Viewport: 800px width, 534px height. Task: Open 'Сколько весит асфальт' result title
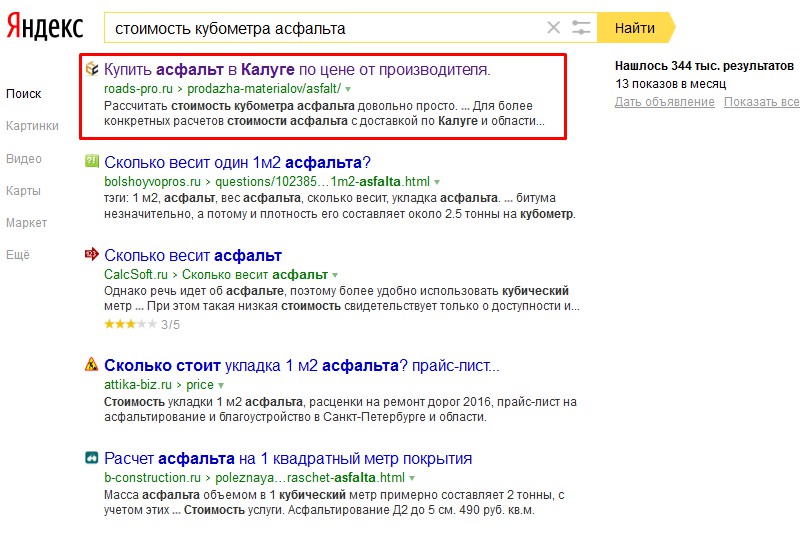(193, 255)
